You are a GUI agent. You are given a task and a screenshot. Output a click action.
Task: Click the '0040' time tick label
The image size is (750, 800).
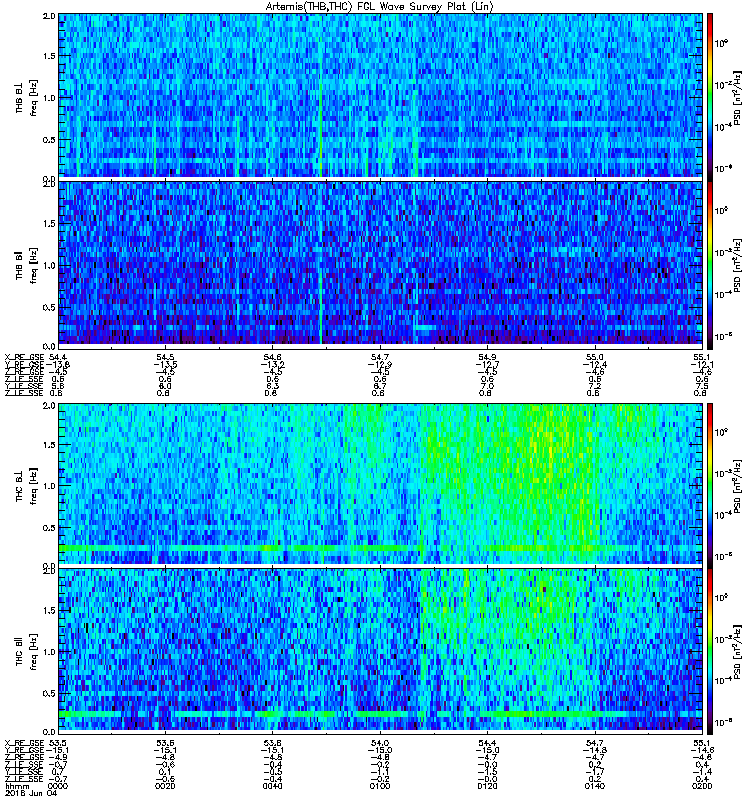272,786
